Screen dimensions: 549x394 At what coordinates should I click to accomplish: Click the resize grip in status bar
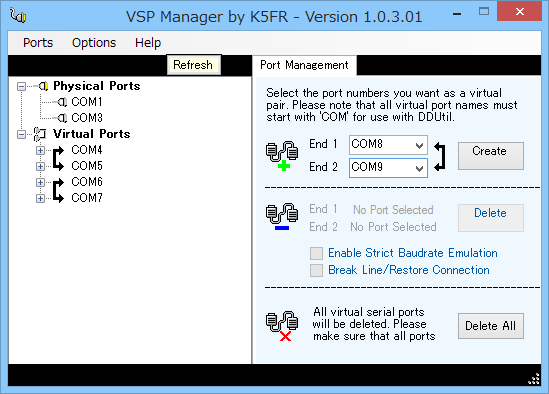pyautogui.click(x=534, y=379)
